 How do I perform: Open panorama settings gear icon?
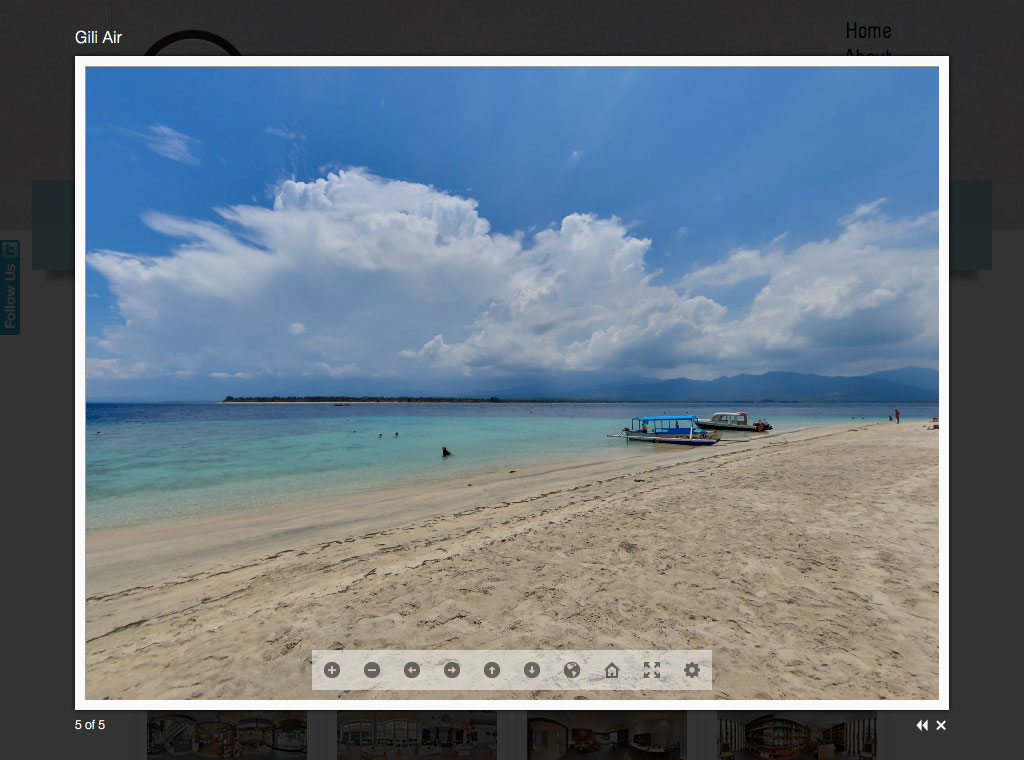click(x=692, y=670)
